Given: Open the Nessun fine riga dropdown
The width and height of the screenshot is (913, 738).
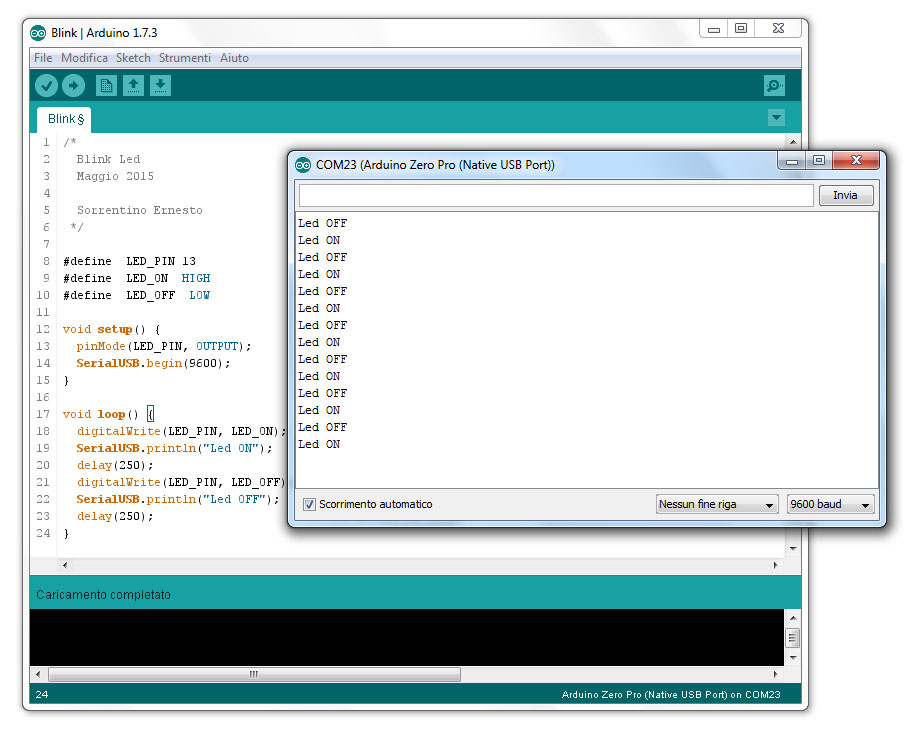Looking at the screenshot, I should [x=717, y=504].
